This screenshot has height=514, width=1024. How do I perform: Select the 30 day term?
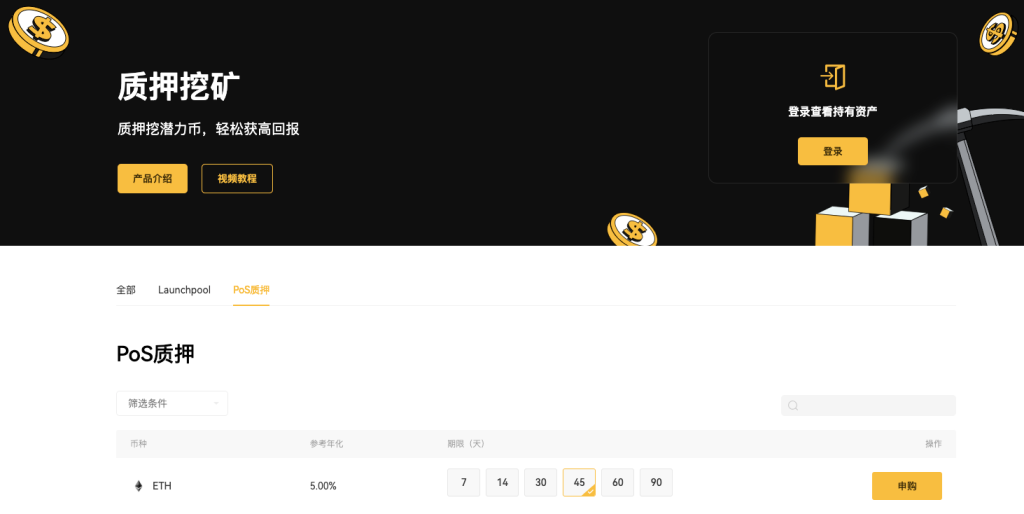541,483
